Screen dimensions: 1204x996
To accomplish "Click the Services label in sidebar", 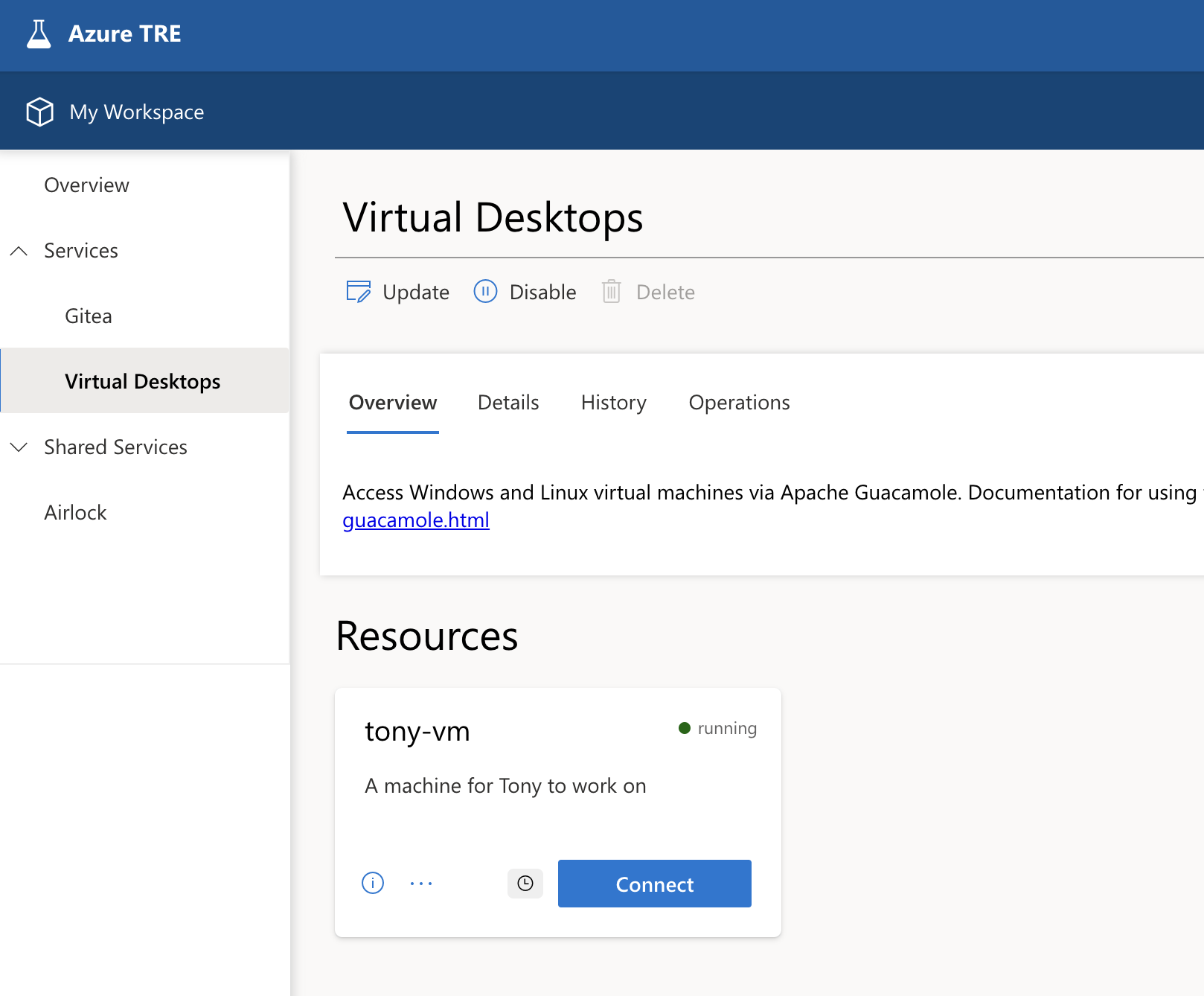I will point(81,251).
